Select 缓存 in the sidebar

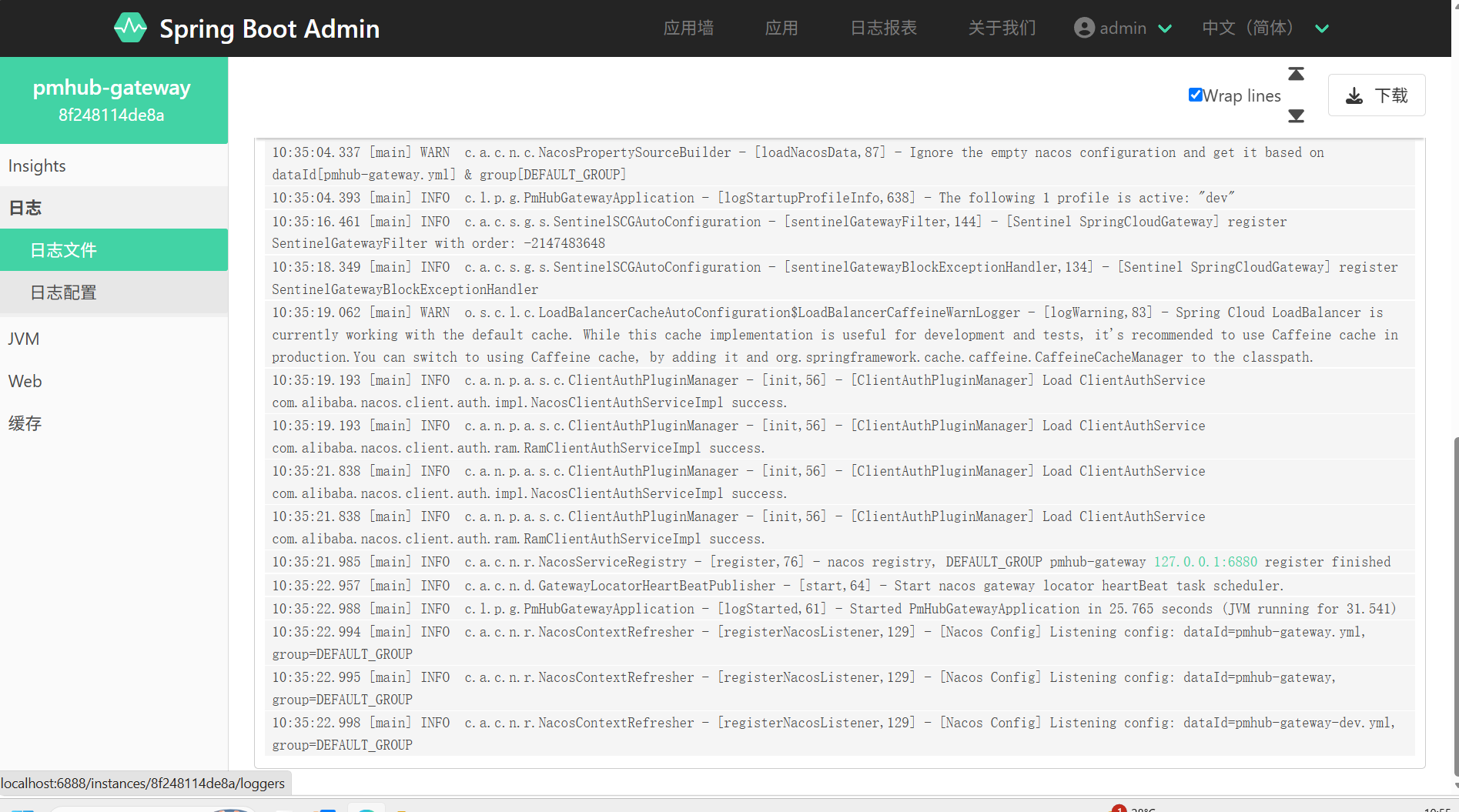(114, 423)
